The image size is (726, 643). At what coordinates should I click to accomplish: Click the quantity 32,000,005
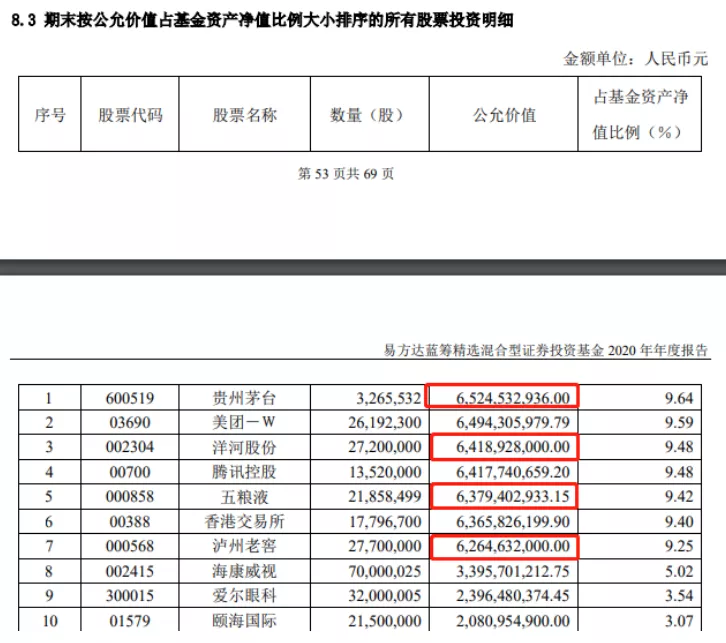tap(385, 595)
